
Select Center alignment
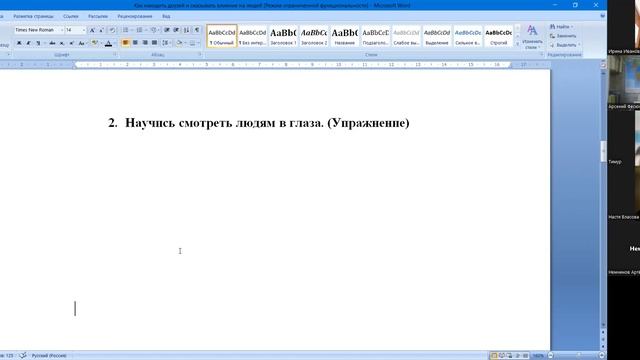point(135,43)
